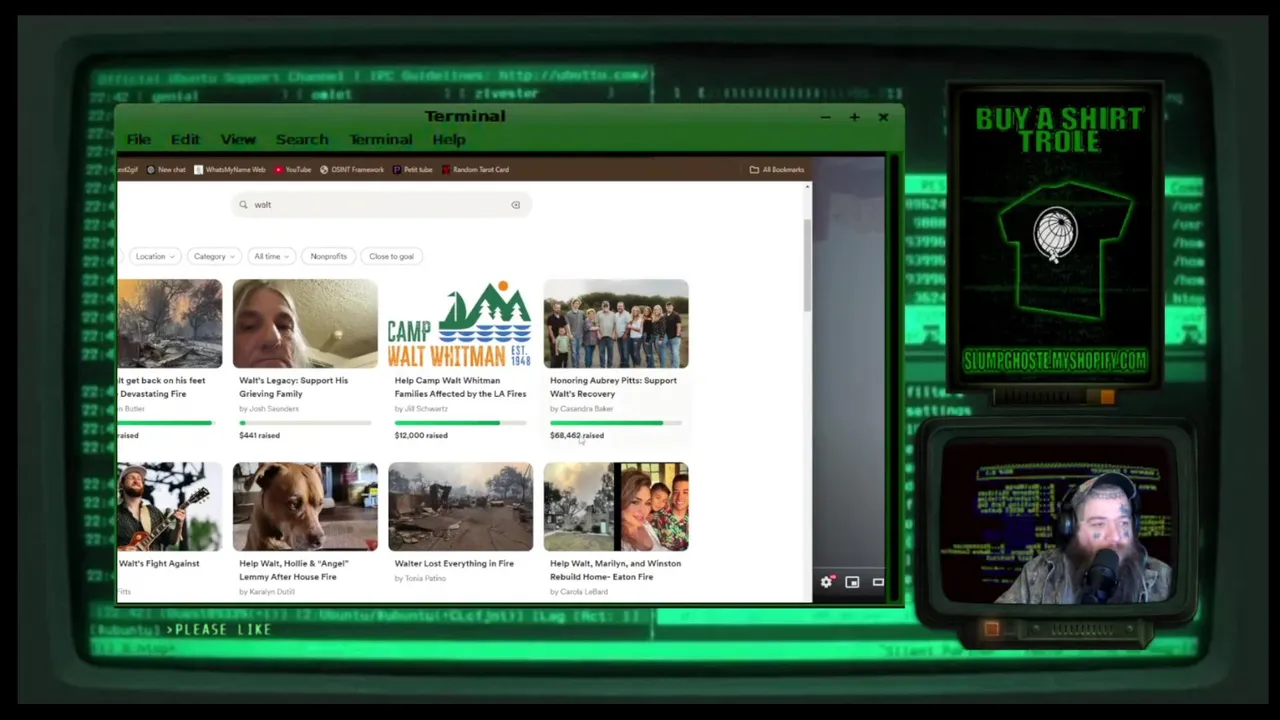
Task: Open the Terminal menu
Action: (x=380, y=140)
